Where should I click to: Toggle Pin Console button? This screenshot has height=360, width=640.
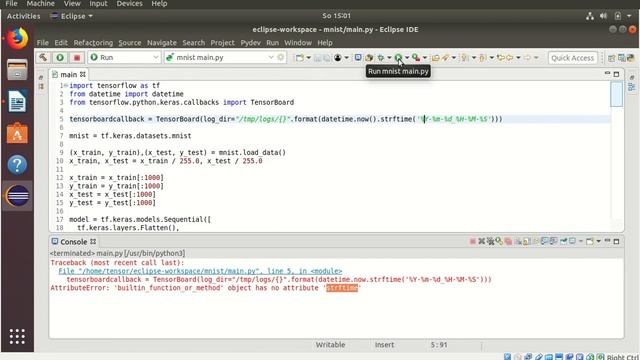coord(563,242)
